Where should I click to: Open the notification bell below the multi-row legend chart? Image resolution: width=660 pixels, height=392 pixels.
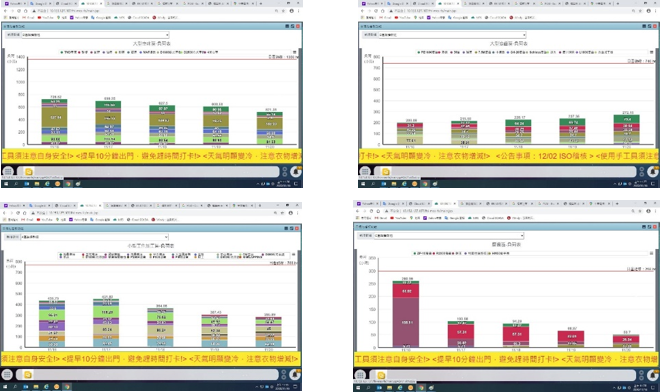[295, 374]
